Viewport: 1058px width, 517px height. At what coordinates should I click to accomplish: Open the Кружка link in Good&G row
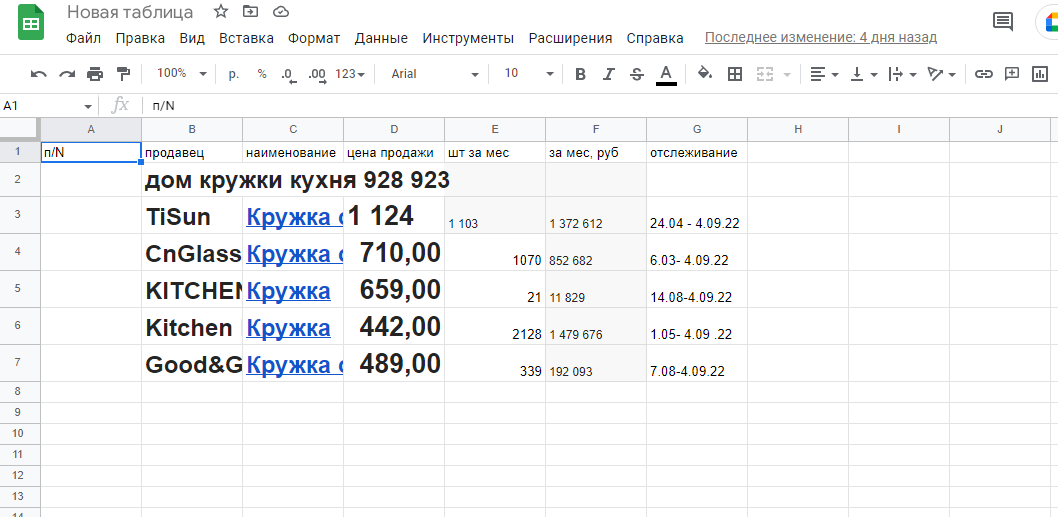point(294,365)
